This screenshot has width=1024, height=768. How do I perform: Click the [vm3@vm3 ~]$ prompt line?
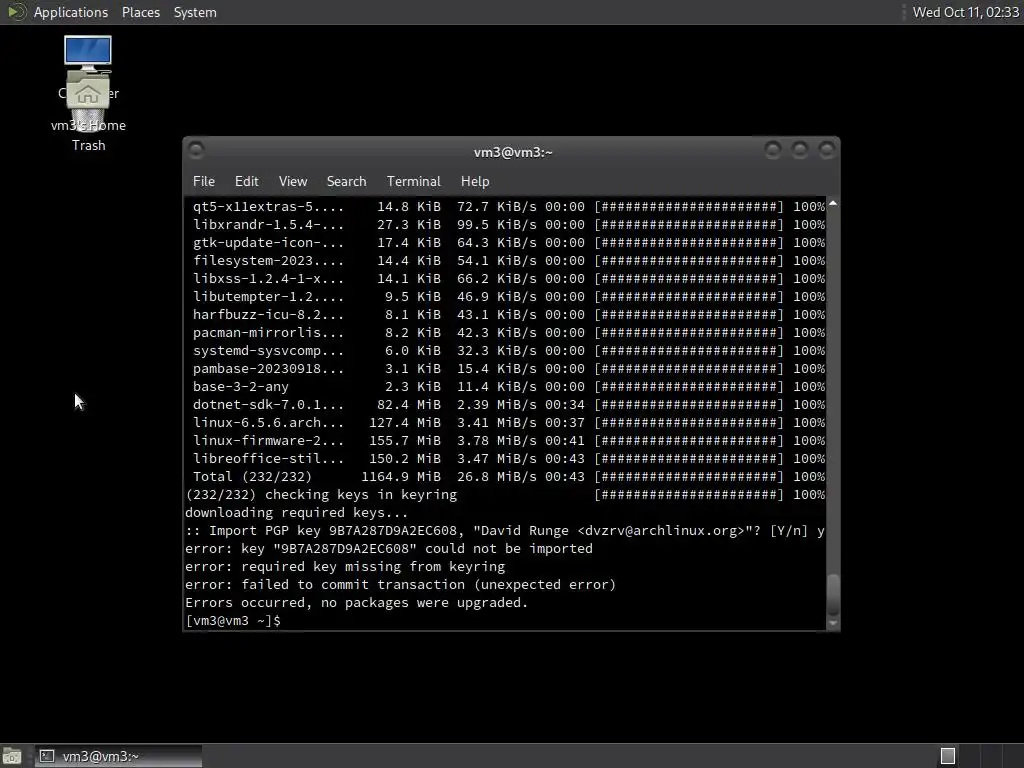click(233, 620)
